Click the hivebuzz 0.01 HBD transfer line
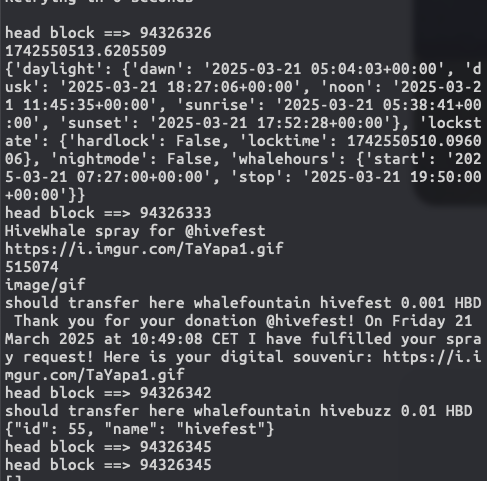 [239, 411]
